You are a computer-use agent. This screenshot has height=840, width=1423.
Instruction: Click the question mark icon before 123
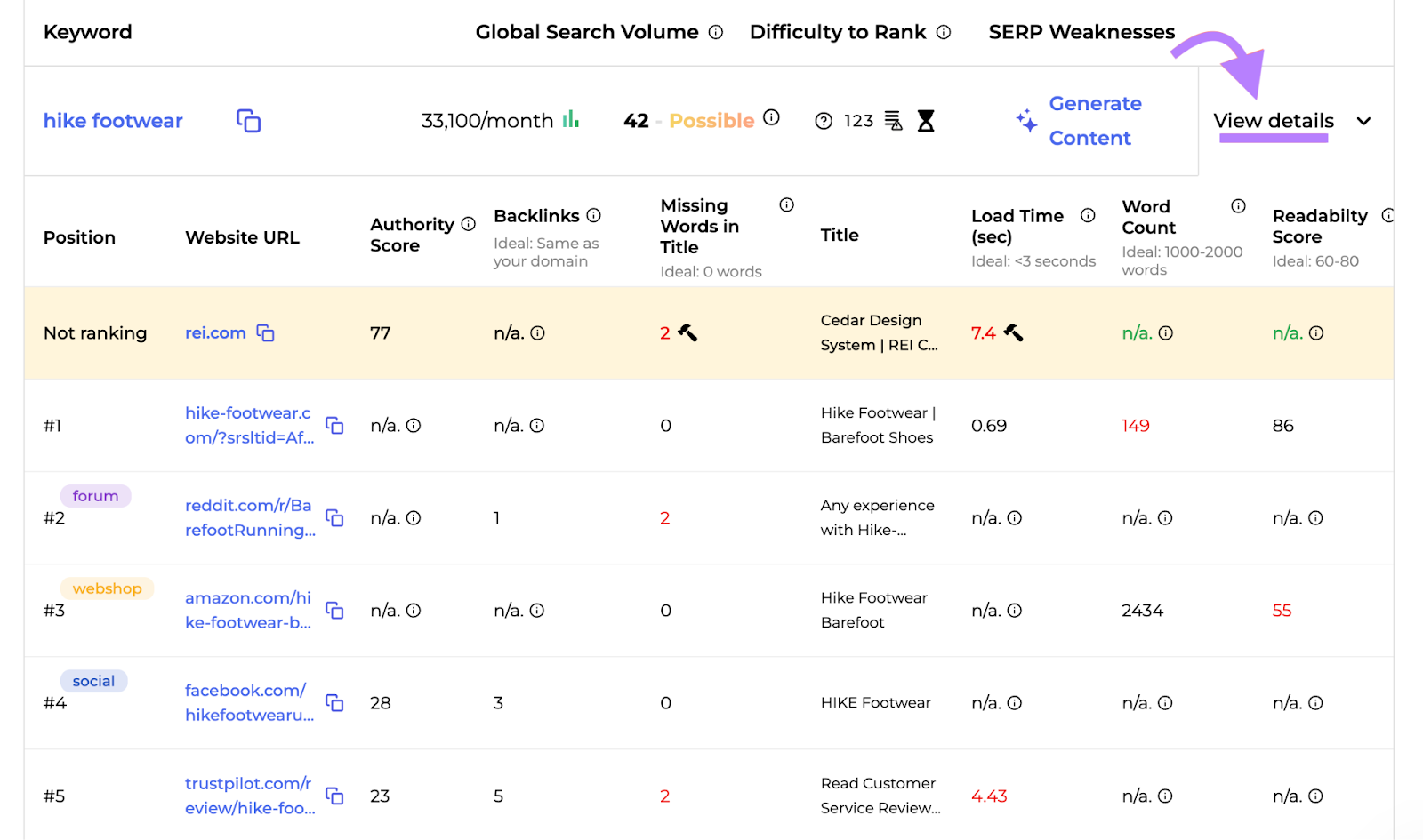824,121
